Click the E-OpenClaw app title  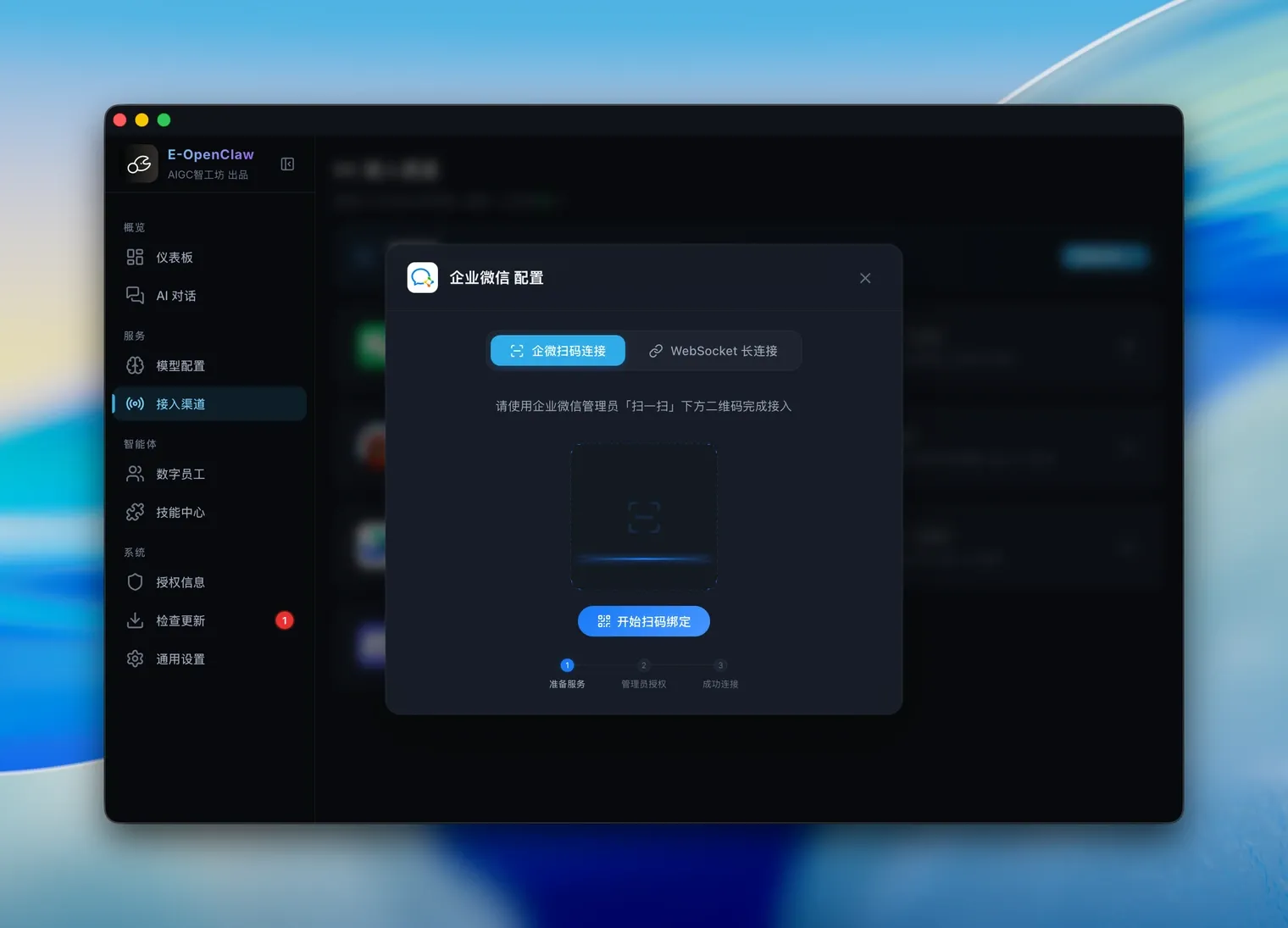pyautogui.click(x=211, y=154)
